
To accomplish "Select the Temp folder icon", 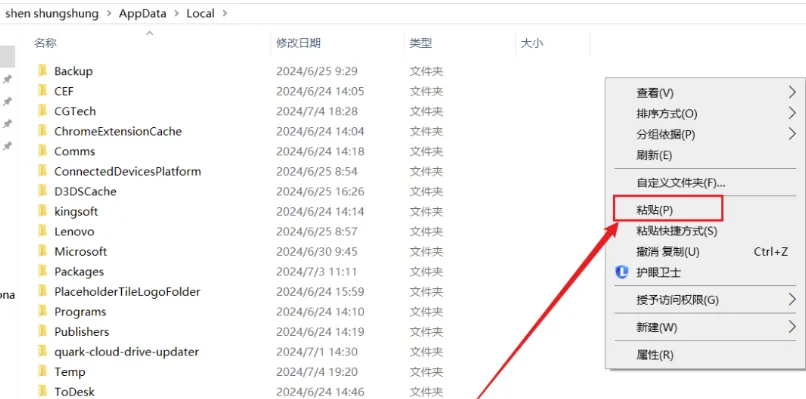I will pos(43,372).
